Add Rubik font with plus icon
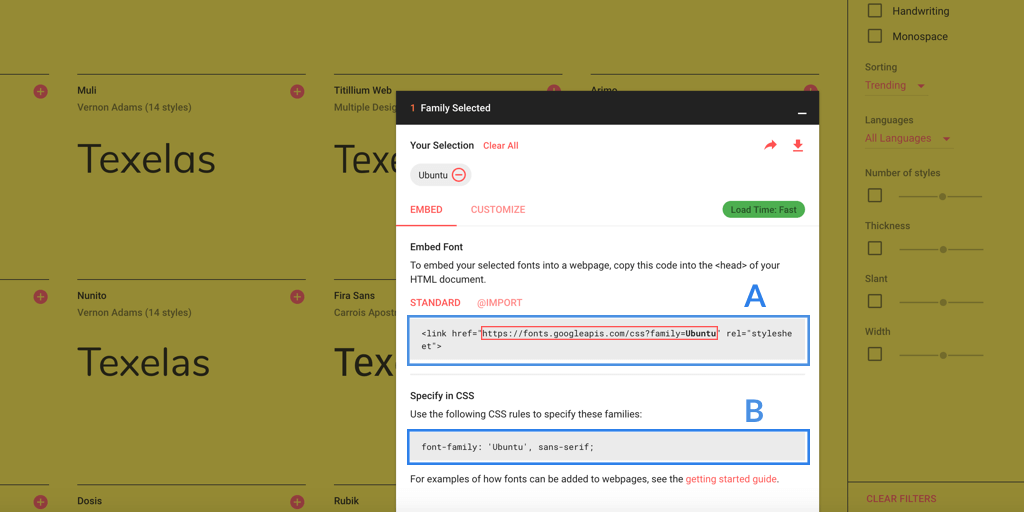 (x=554, y=502)
